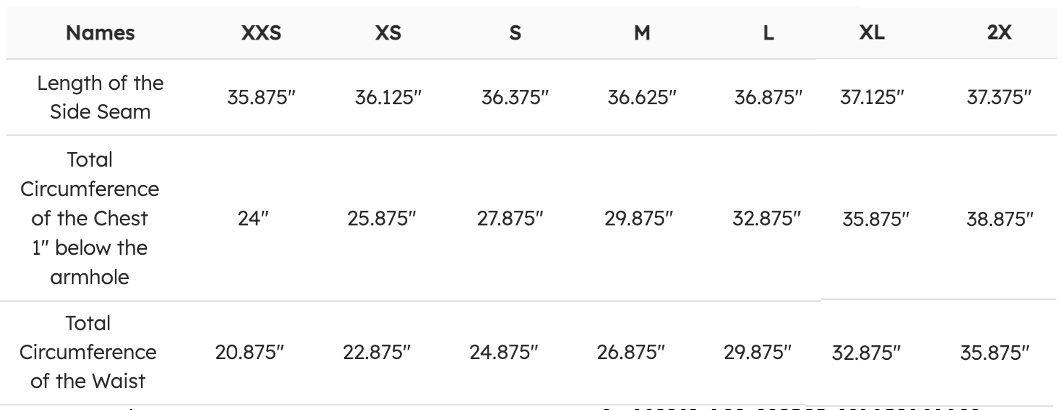Click the Total Circumference of the Waist label
1062x410 pixels.
100,352
